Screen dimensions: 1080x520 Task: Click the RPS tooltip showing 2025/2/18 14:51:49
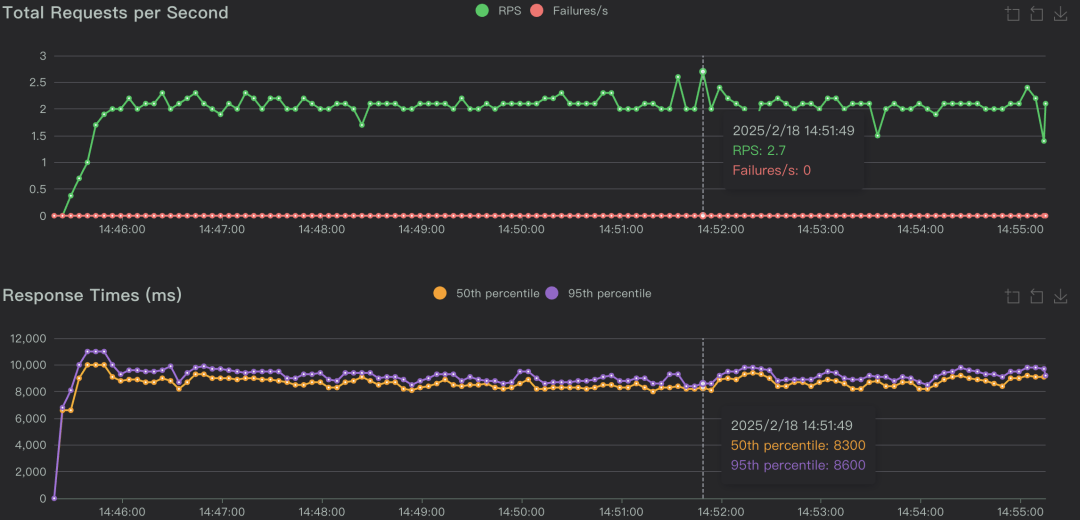(x=792, y=150)
